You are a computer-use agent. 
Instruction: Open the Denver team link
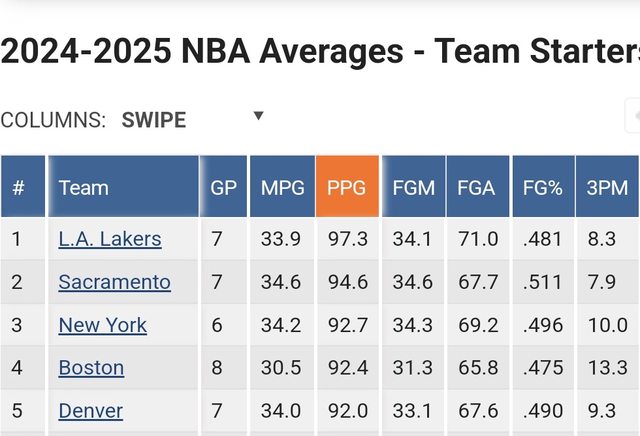tap(90, 411)
